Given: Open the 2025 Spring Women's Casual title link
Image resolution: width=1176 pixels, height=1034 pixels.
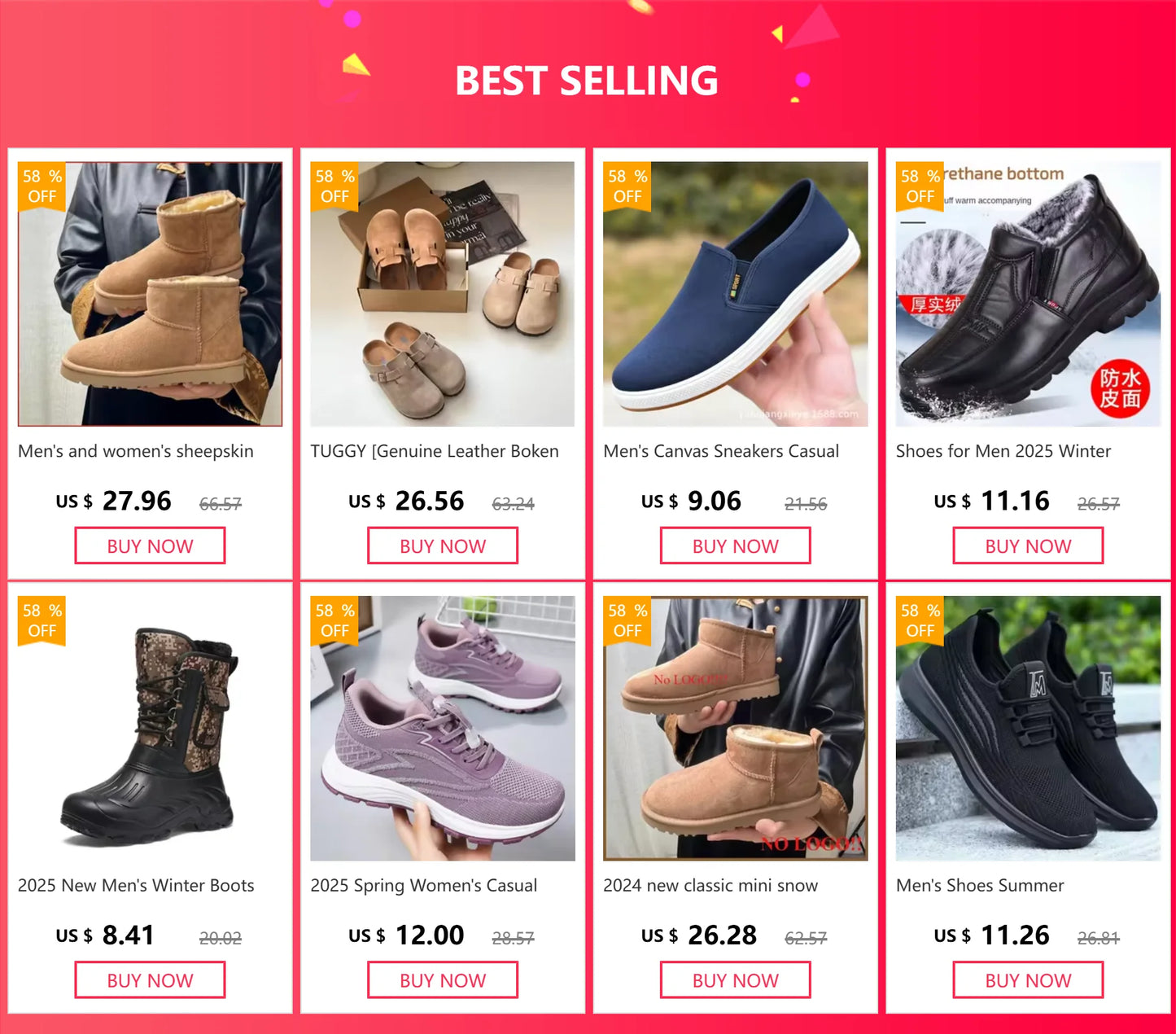Looking at the screenshot, I should coord(424,885).
